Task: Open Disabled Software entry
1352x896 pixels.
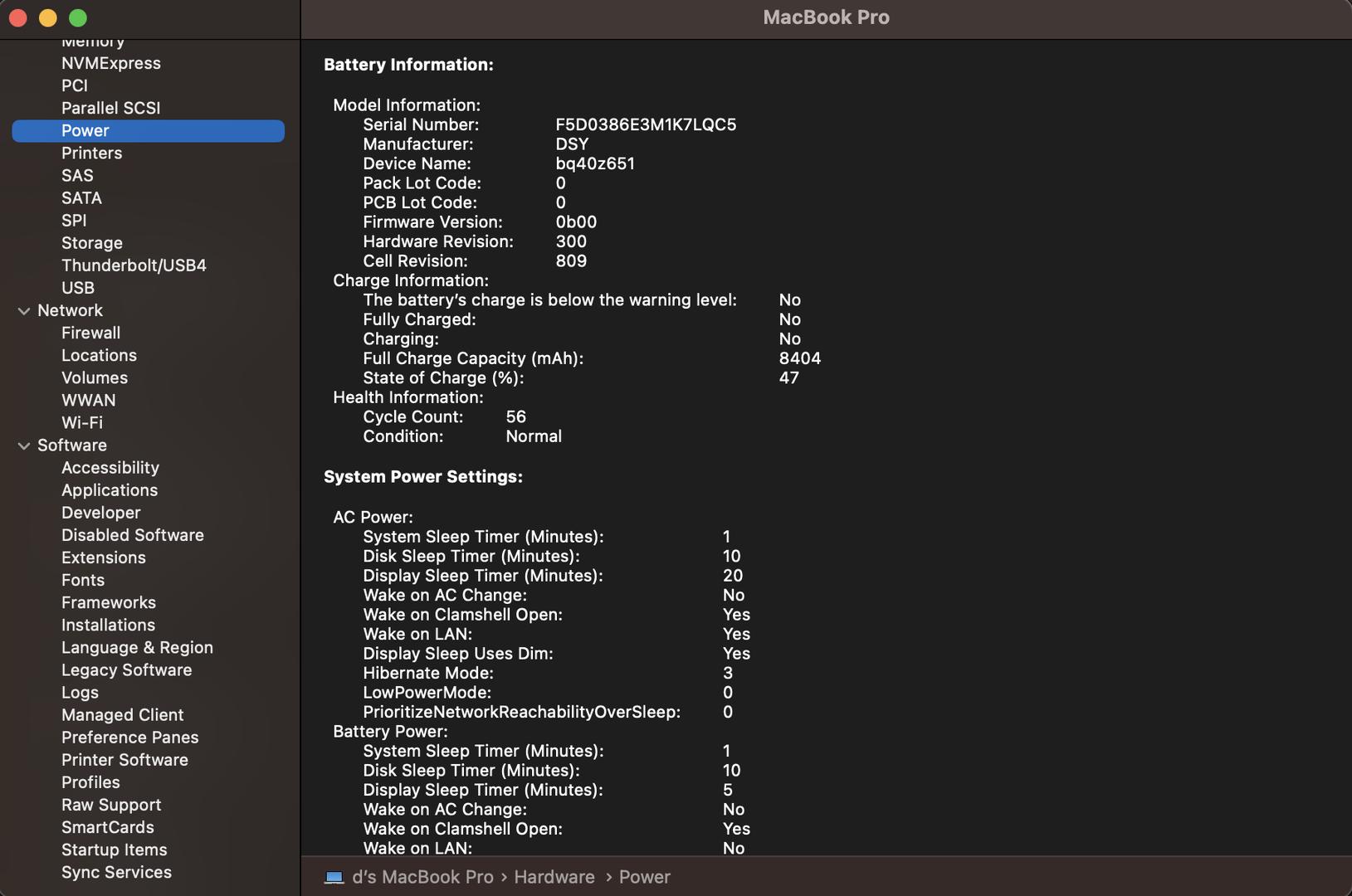Action: (x=133, y=535)
